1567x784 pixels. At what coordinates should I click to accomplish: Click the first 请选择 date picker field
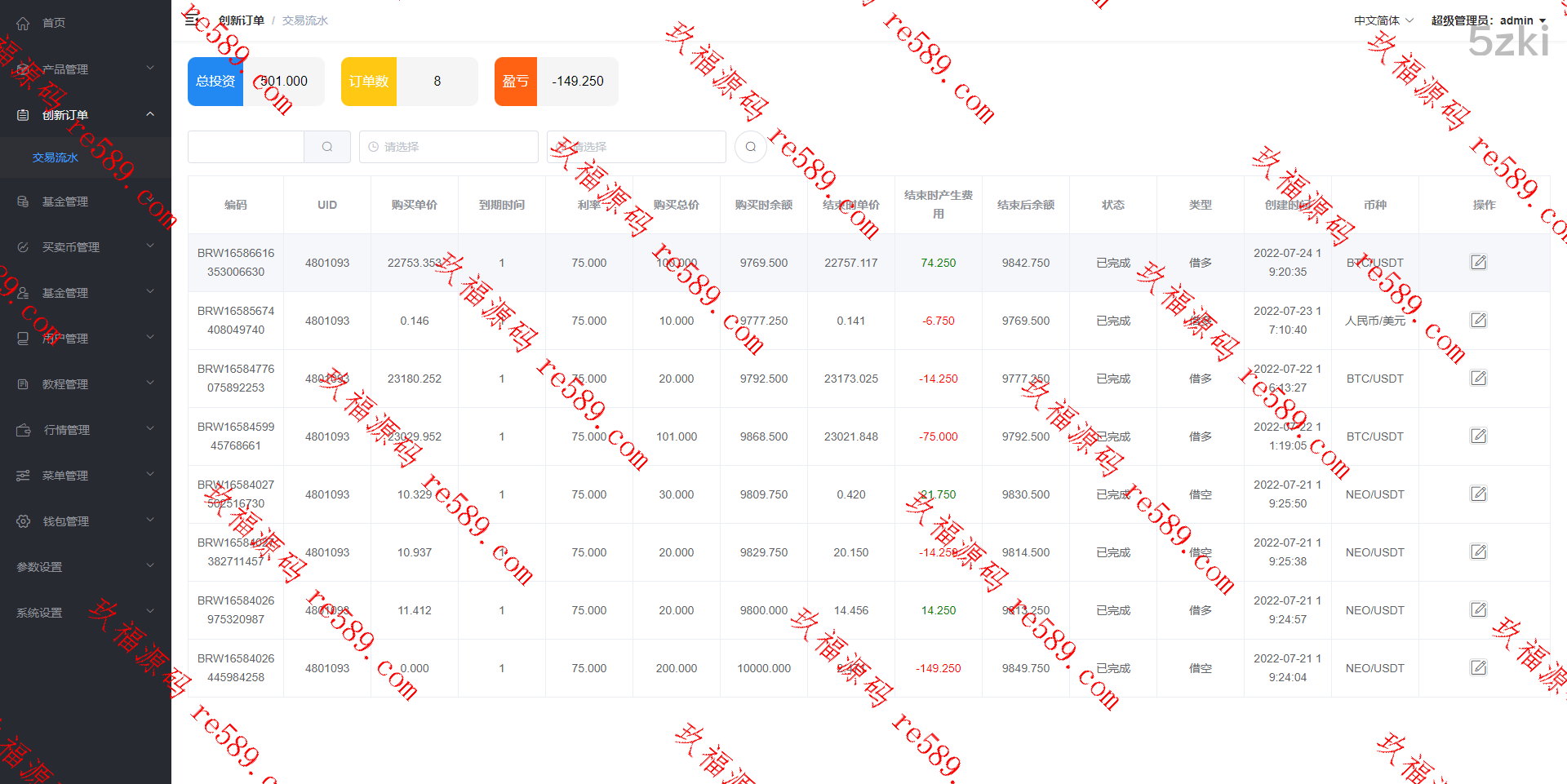448,147
